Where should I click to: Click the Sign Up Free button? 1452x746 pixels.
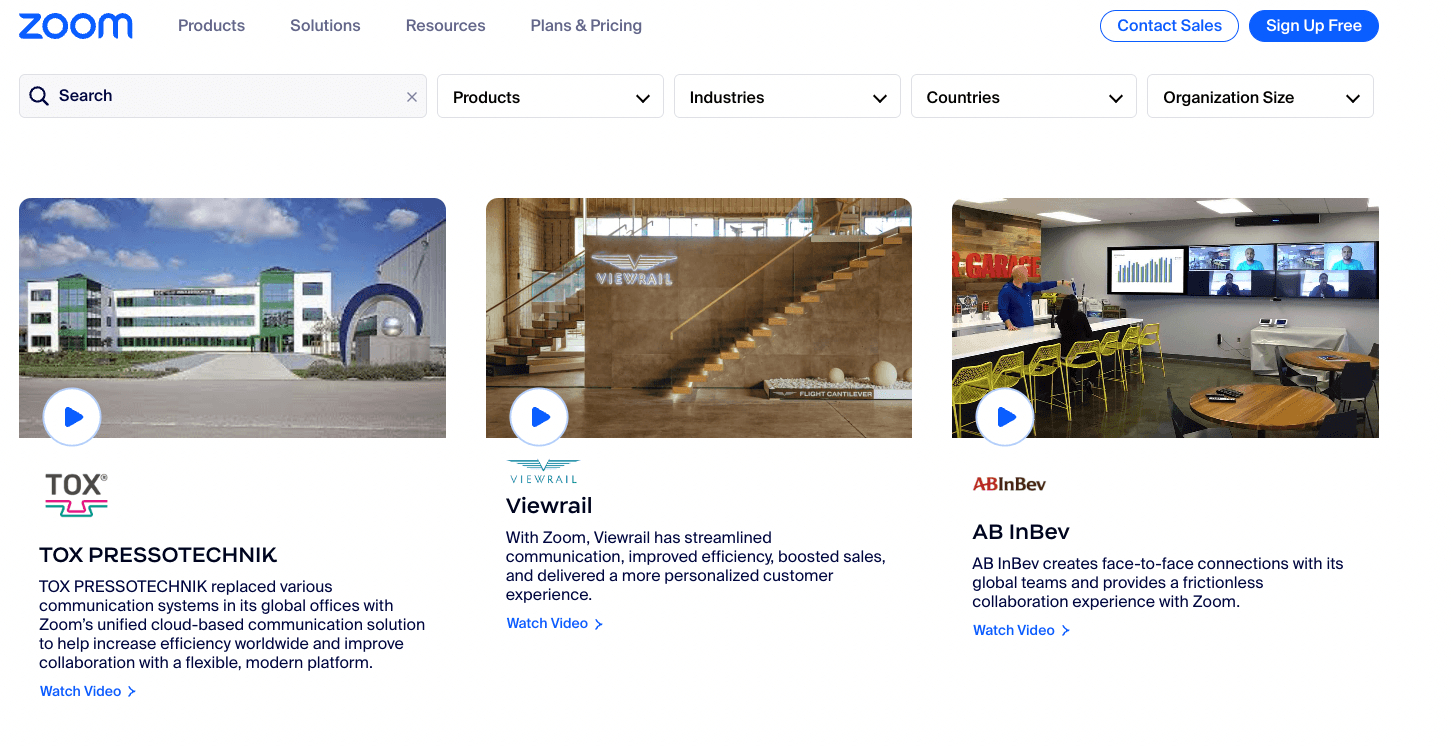(1313, 26)
